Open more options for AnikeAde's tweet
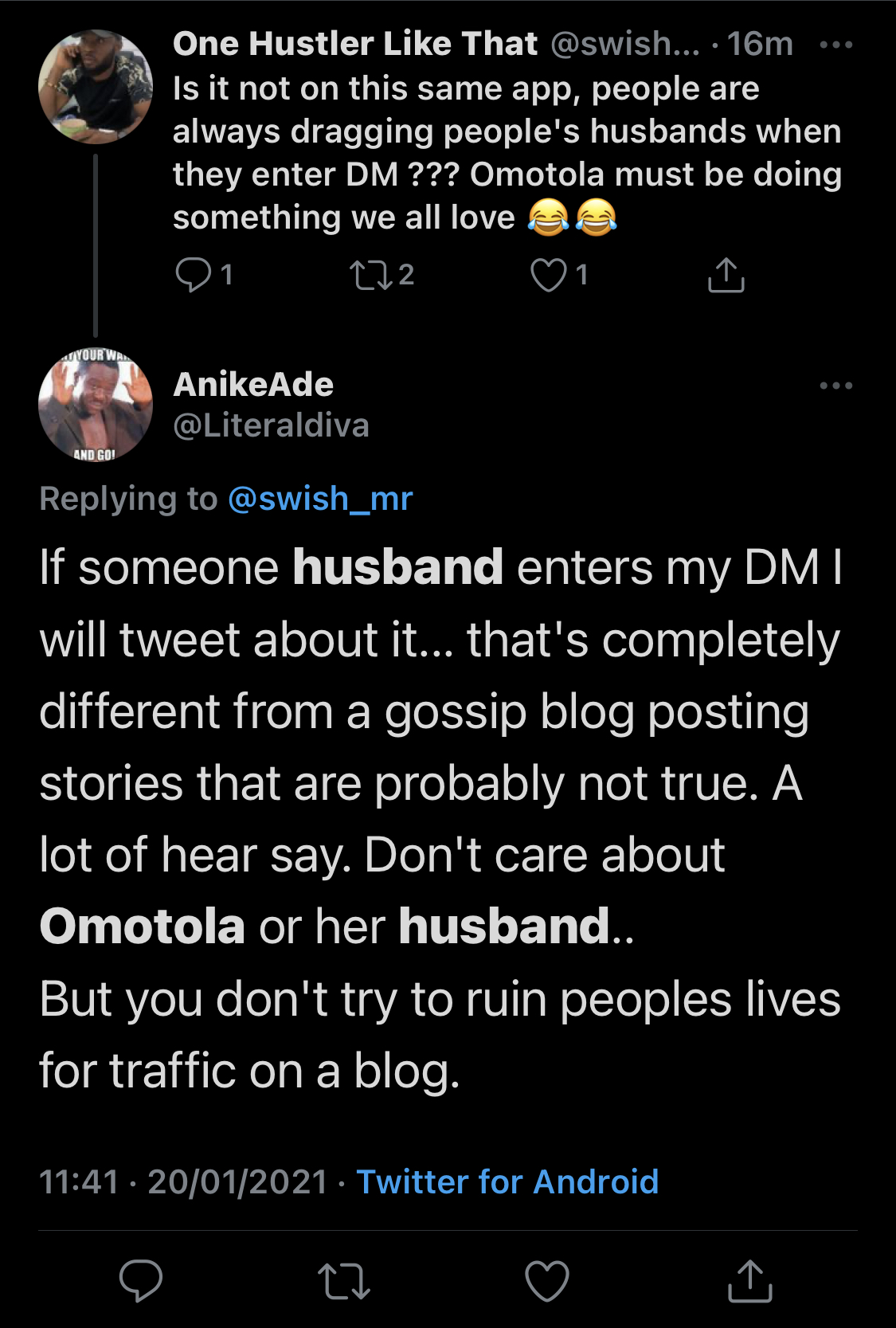 pyautogui.click(x=835, y=386)
